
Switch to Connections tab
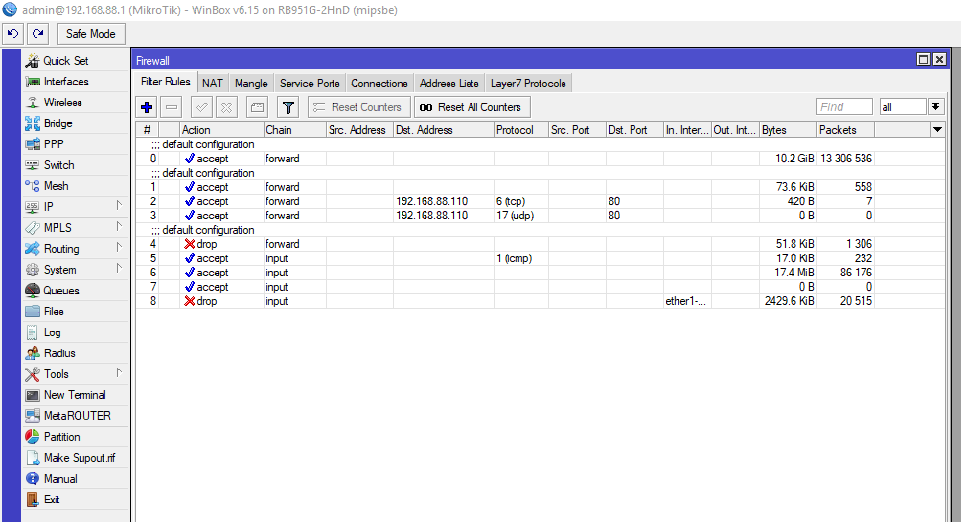379,83
